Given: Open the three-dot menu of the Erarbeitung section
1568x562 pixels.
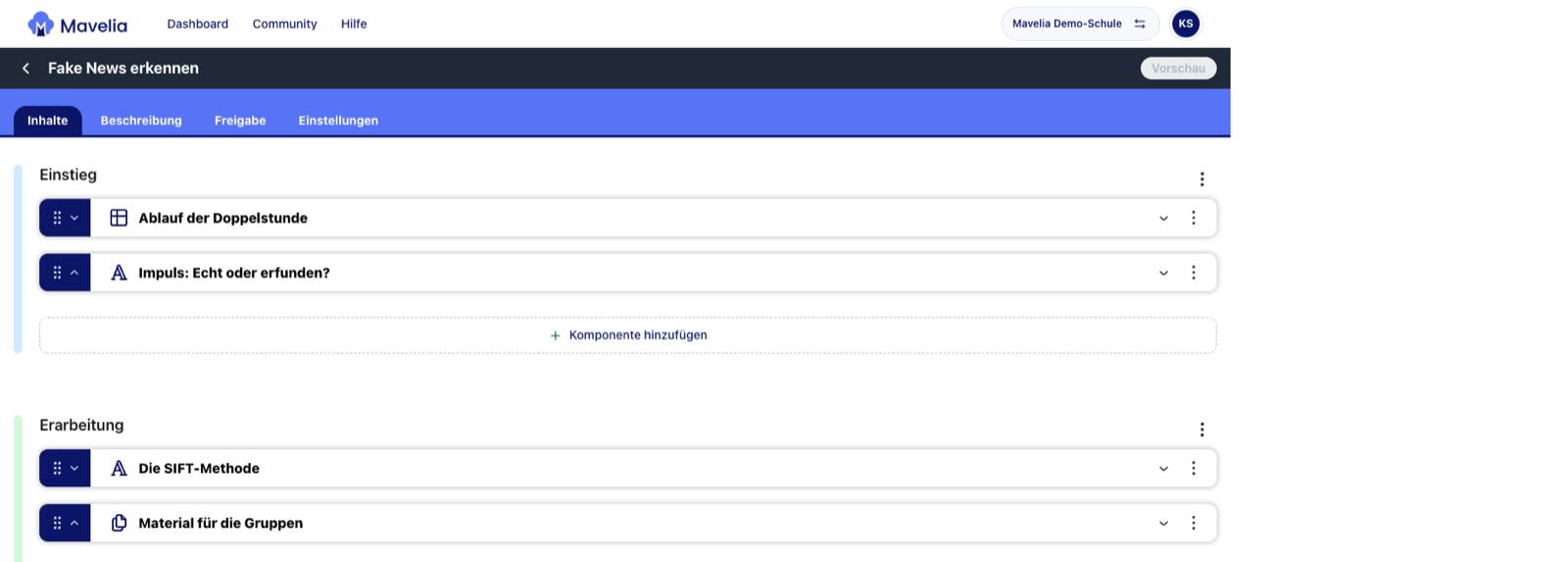Looking at the screenshot, I should pos(1201,430).
